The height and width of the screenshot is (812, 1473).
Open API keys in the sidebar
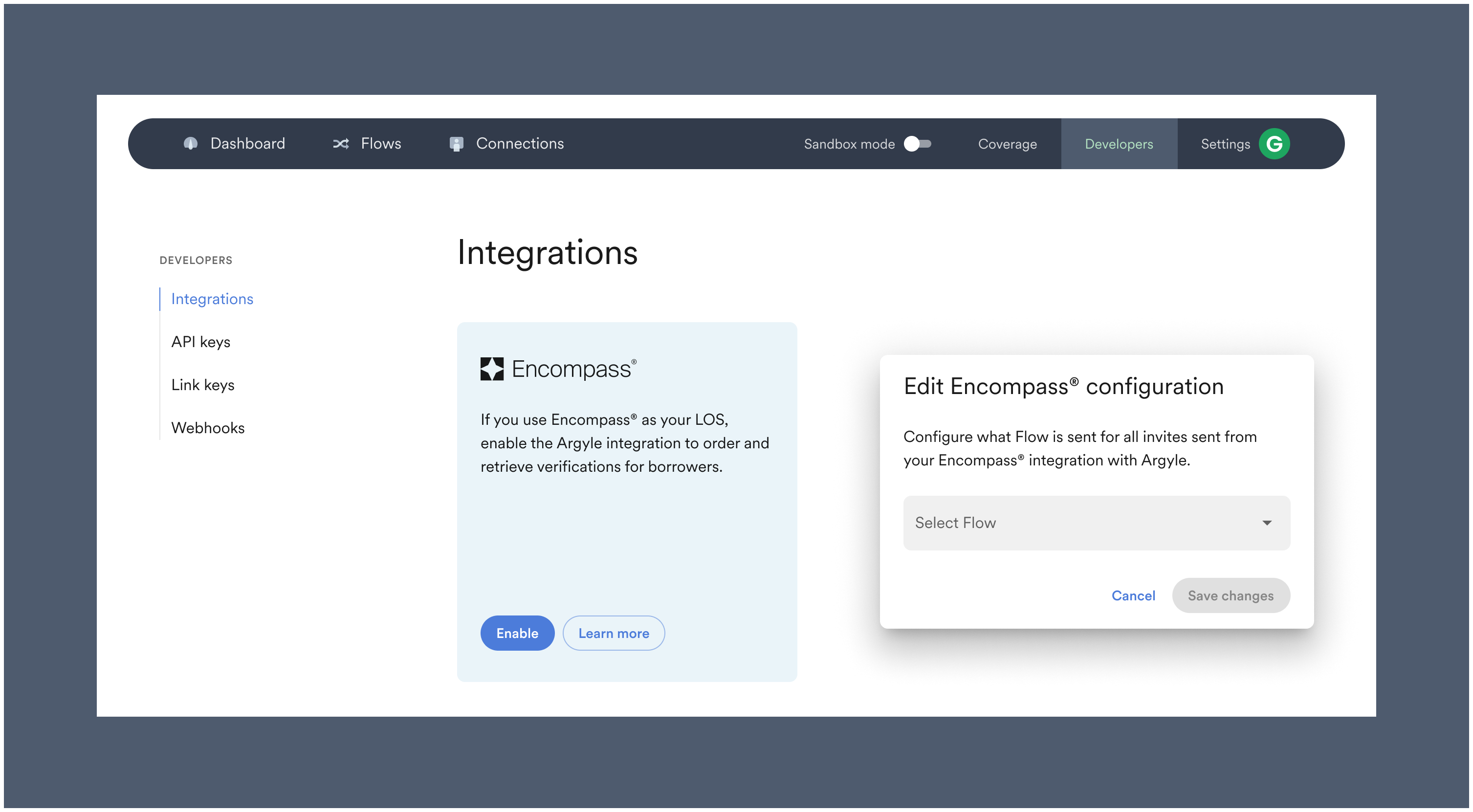coord(200,341)
